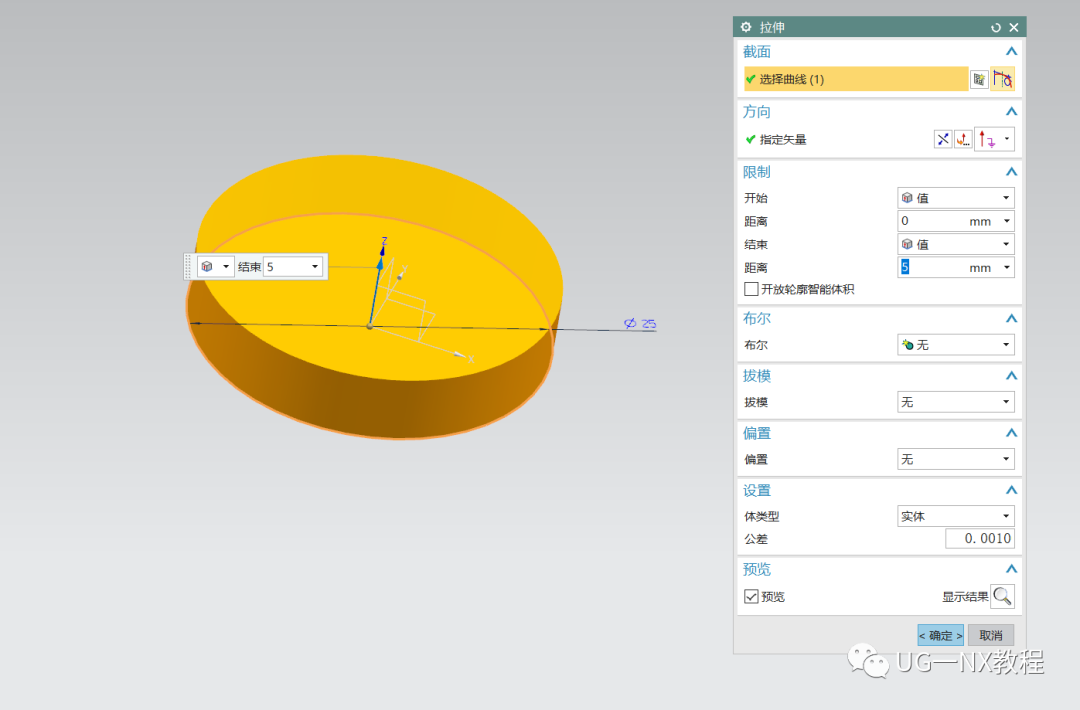Close the 拉伸 dialog
The height and width of the screenshot is (710, 1080).
1014,28
